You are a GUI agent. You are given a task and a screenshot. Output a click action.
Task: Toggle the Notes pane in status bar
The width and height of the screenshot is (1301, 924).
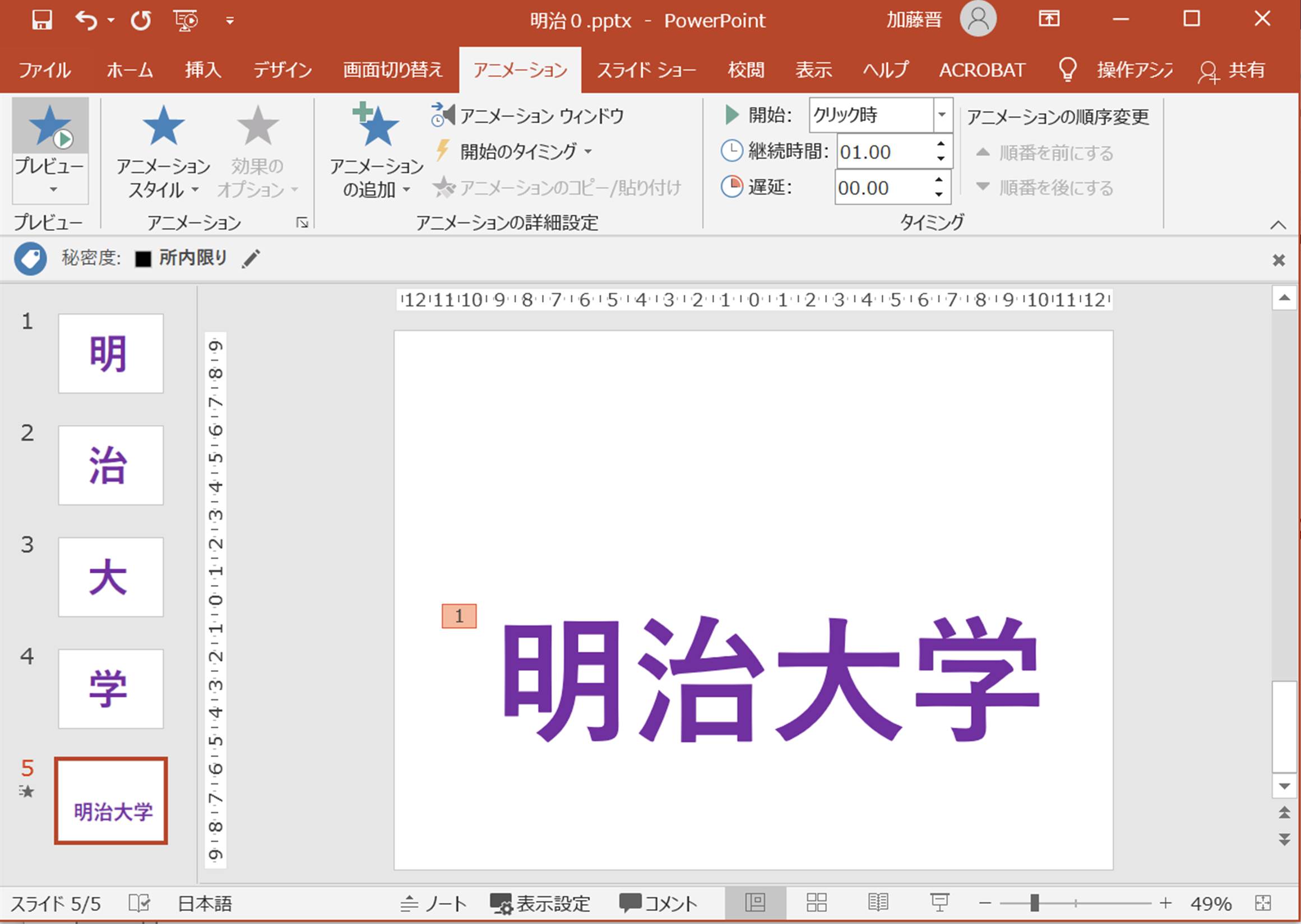point(433,903)
